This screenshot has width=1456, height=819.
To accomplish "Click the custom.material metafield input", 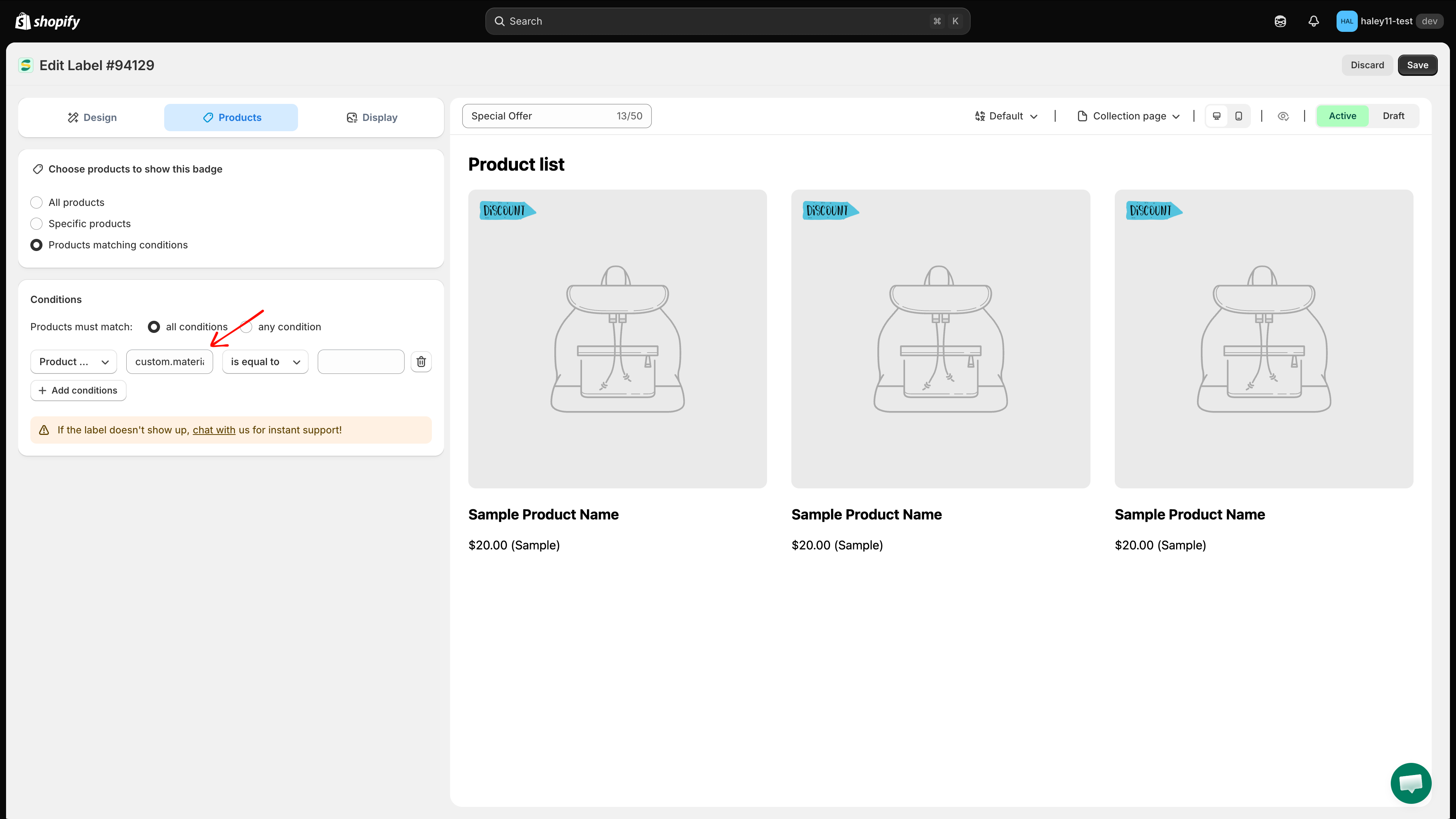I will click(169, 362).
